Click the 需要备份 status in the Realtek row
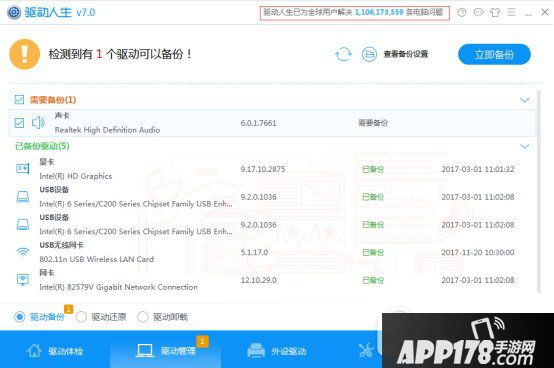Screen dimensions: 554x368 coord(373,123)
